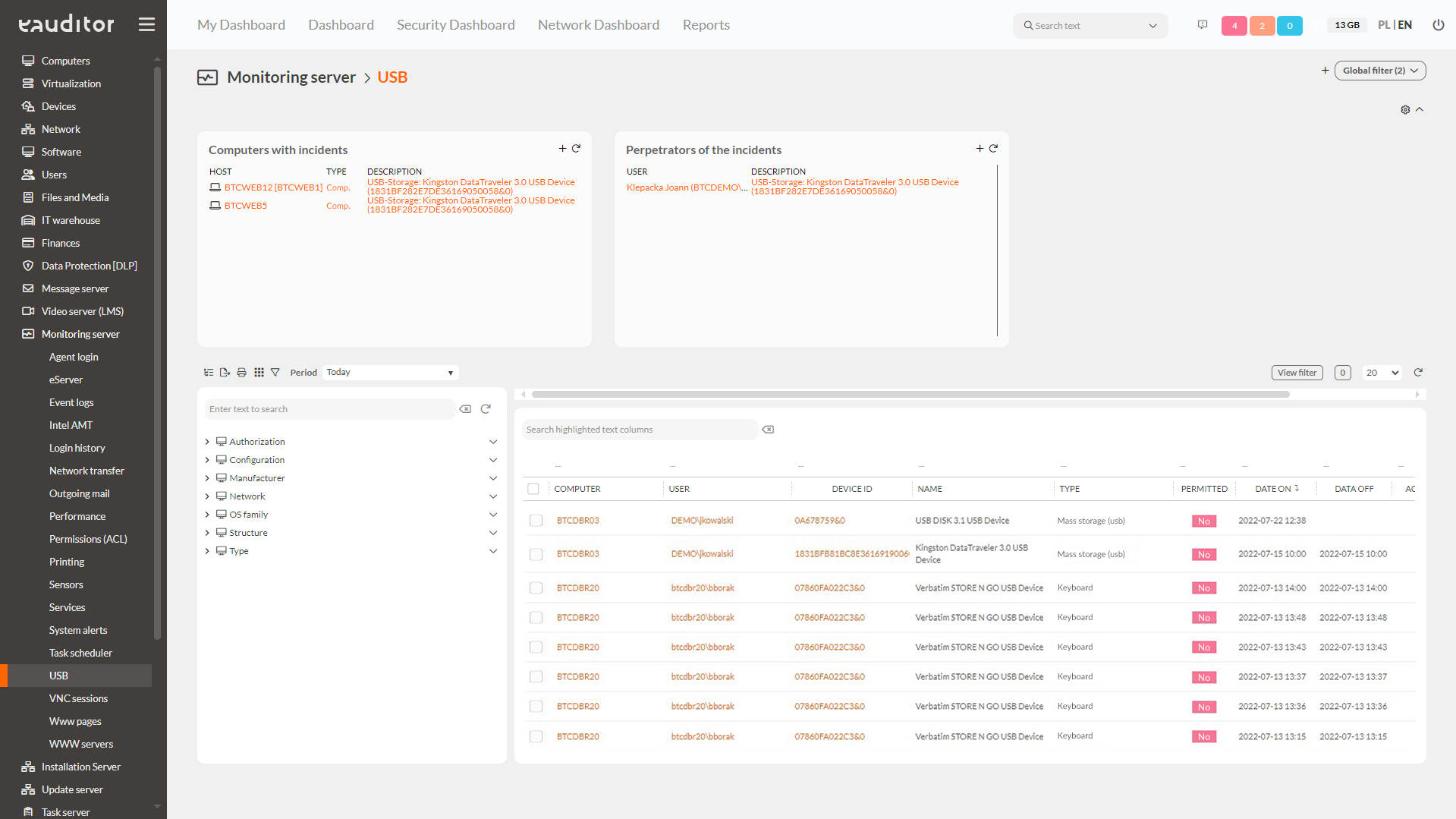Open Data Protection [DLP] sidebar item
The image size is (1456, 819).
[89, 266]
